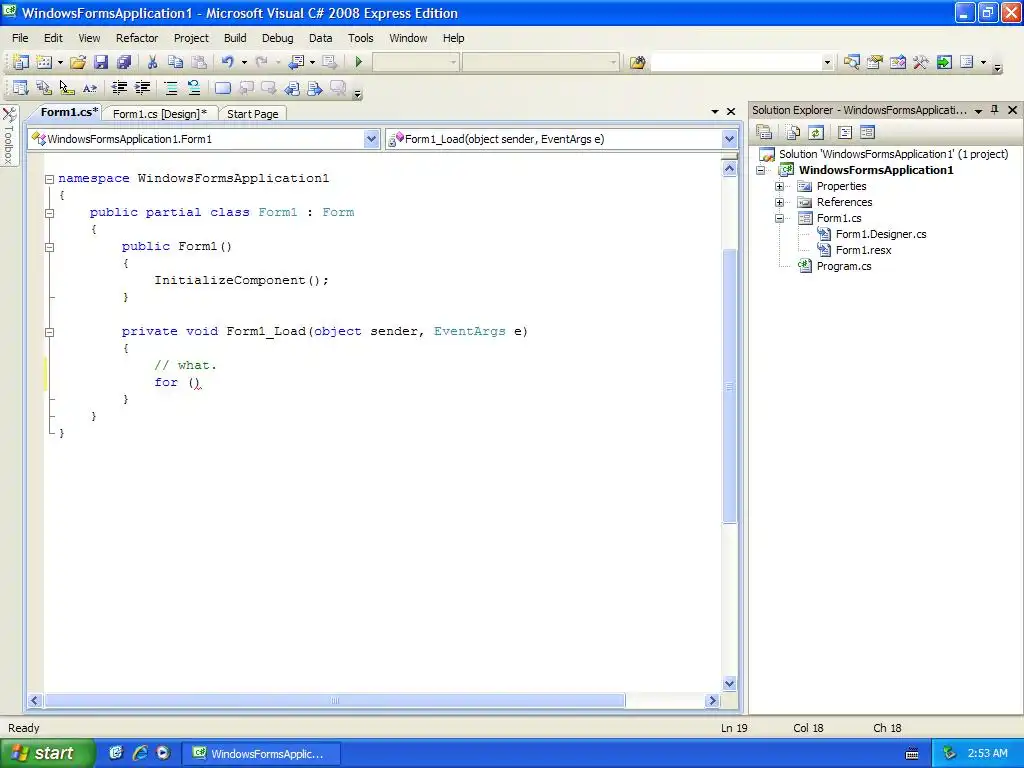
Task: Open the Add New Item dropdown arrow
Action: coord(60,62)
